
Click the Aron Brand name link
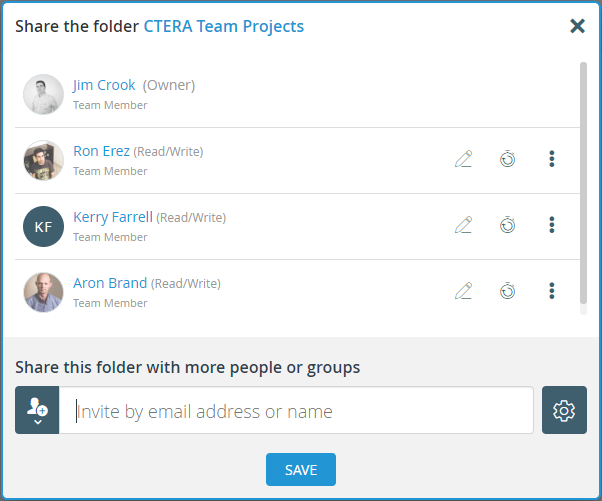(x=110, y=283)
